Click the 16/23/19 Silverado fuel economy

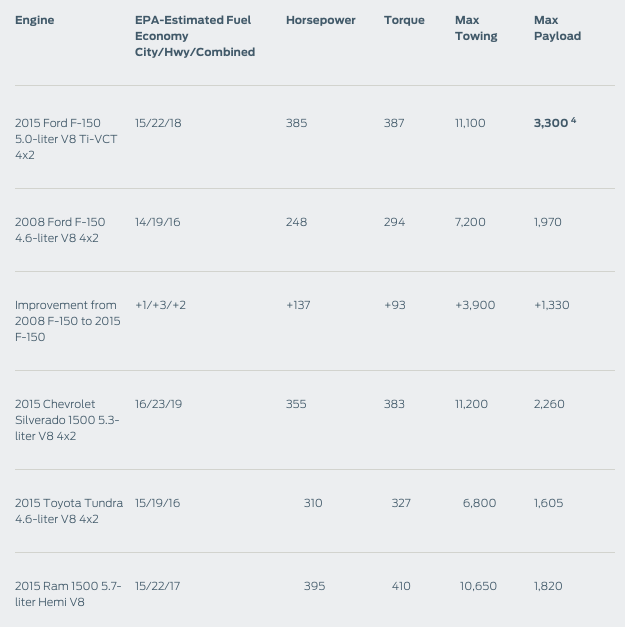click(x=158, y=404)
